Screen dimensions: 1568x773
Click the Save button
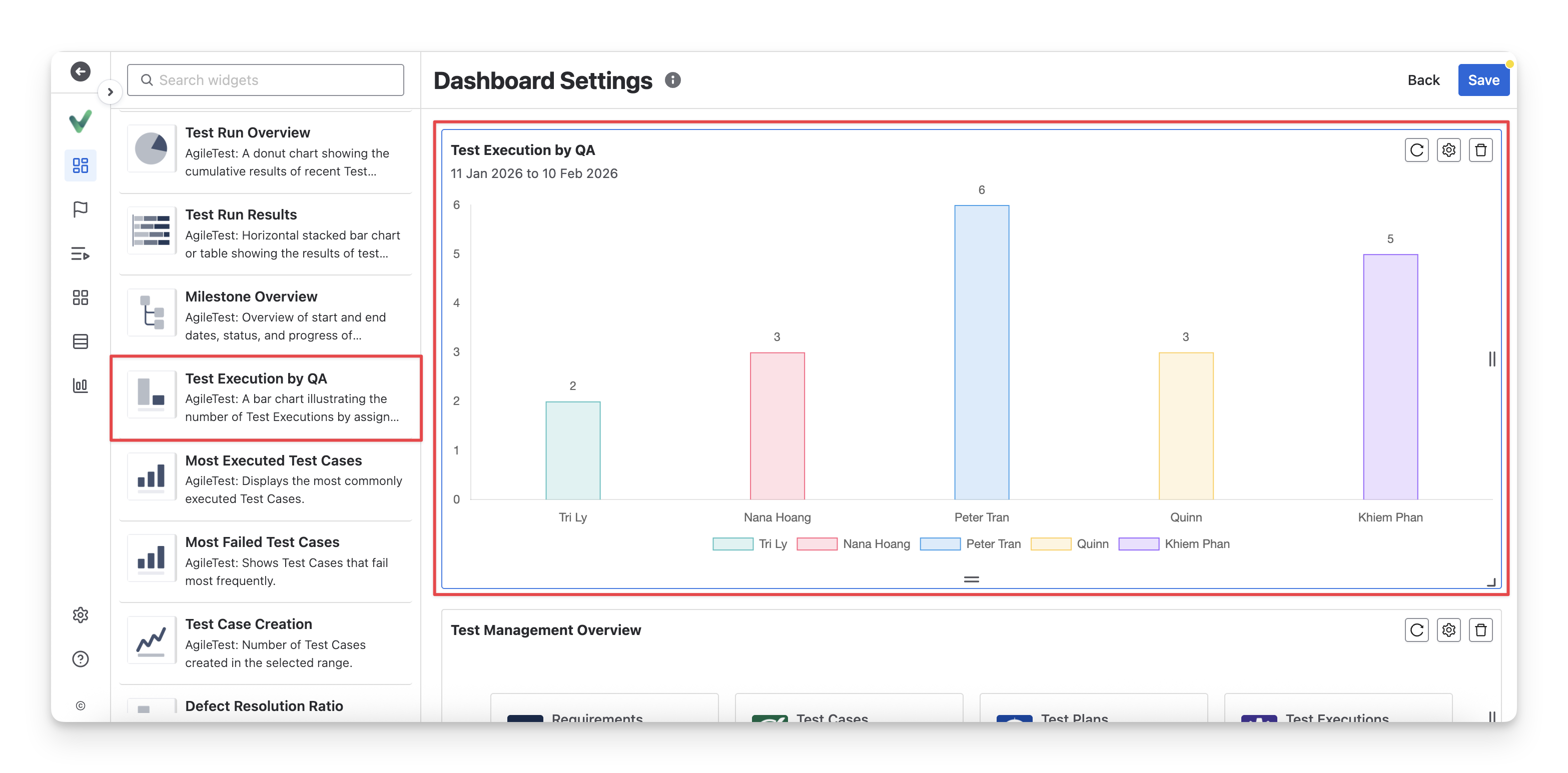(x=1483, y=80)
